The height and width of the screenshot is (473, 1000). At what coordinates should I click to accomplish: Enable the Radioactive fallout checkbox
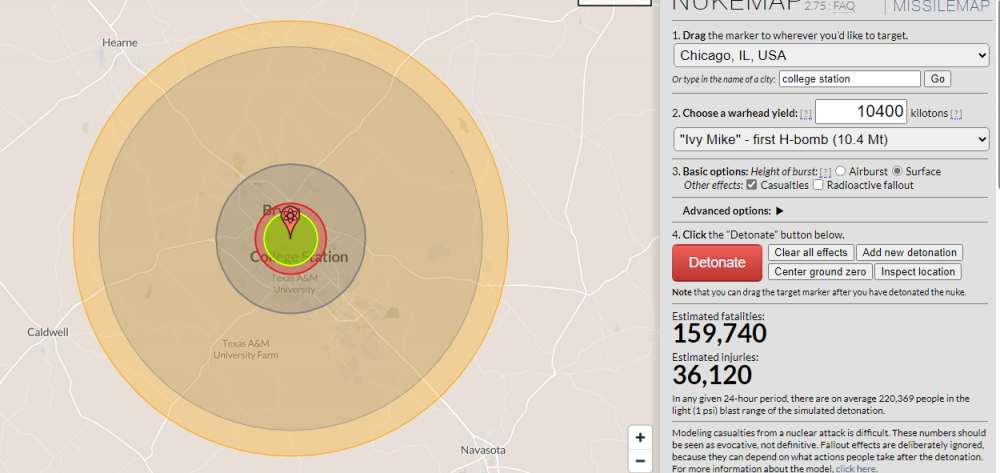point(819,185)
